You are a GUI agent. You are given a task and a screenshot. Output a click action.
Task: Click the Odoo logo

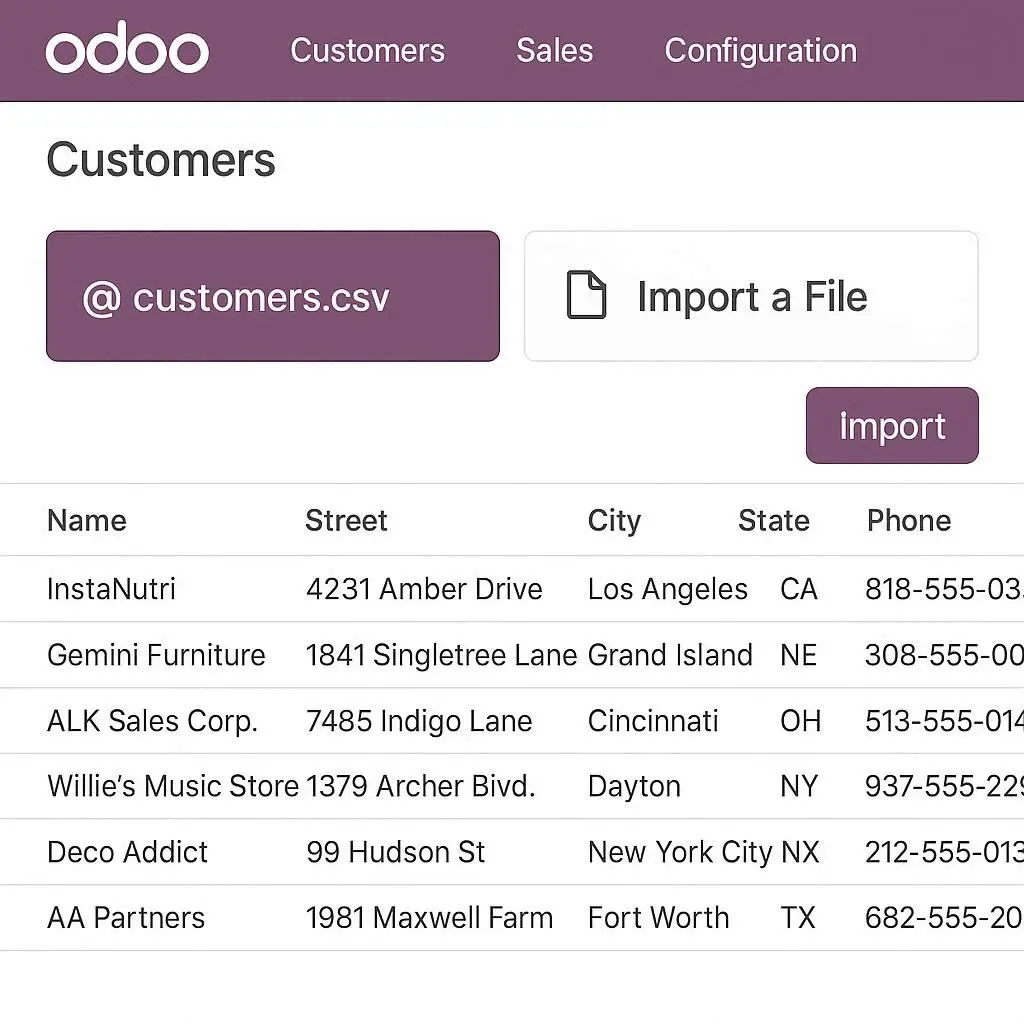click(x=127, y=50)
